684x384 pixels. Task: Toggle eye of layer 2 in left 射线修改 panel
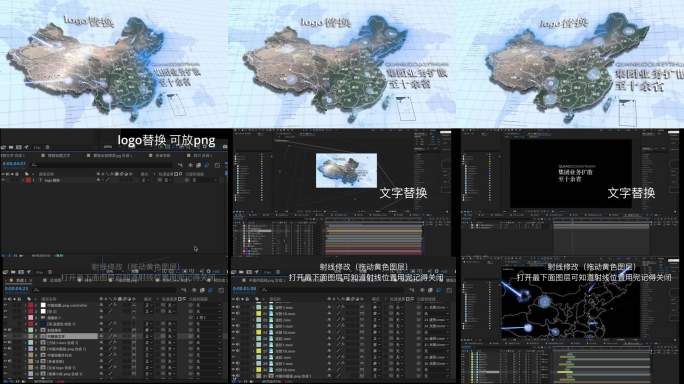click(5, 312)
